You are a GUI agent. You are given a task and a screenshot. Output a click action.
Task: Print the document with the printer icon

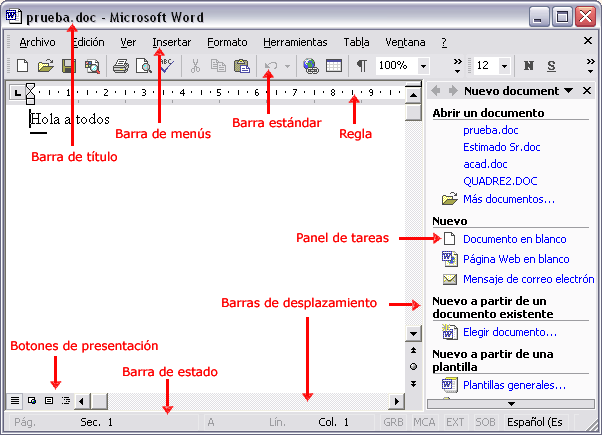pos(121,66)
